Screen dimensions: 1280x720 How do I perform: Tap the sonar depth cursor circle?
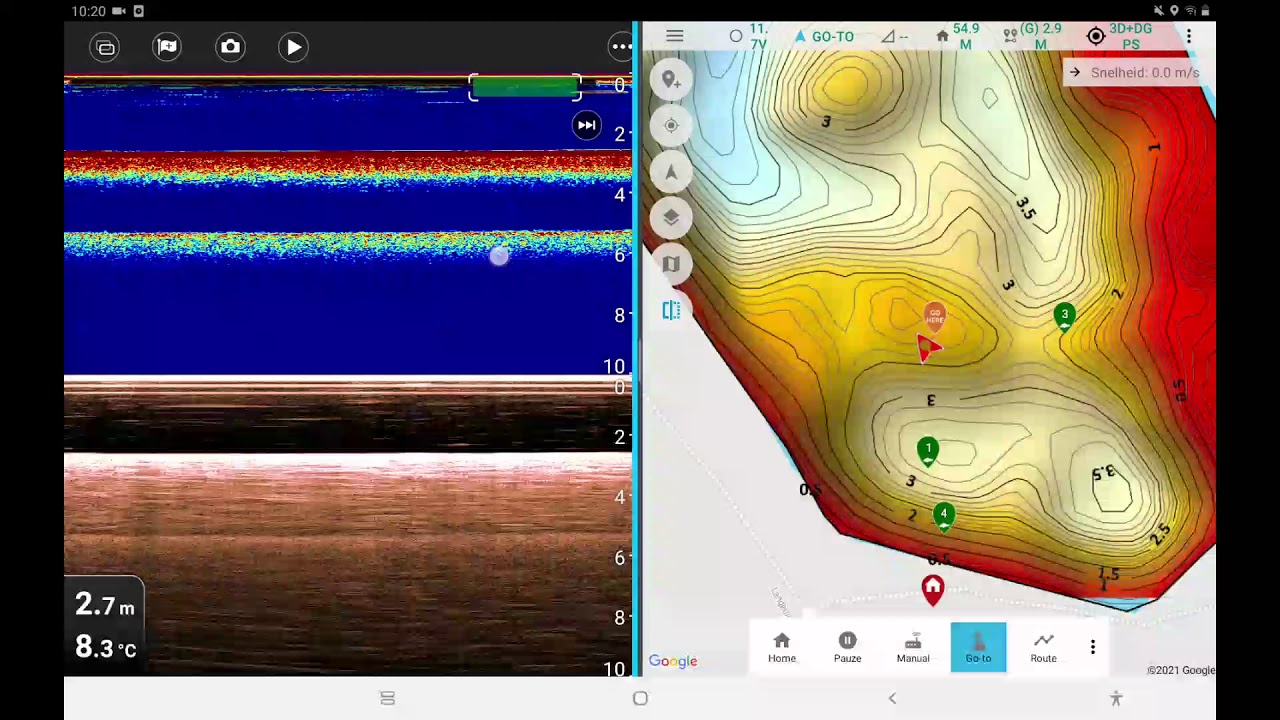(499, 256)
